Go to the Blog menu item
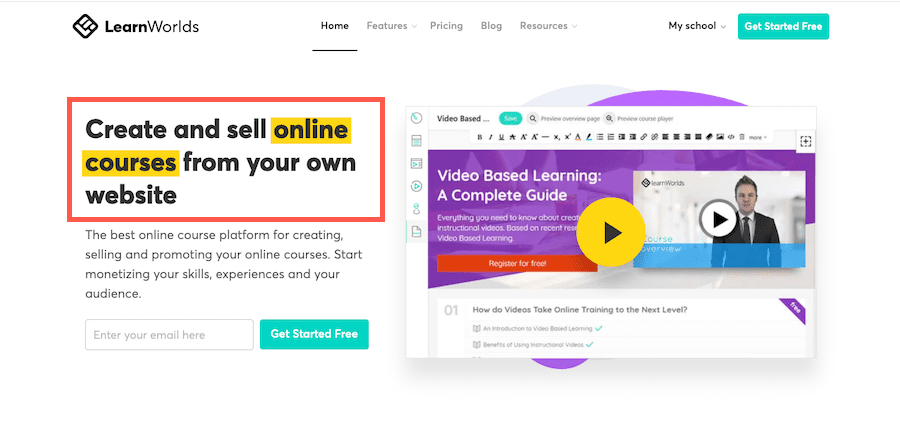Image resolution: width=900 pixels, height=424 pixels. [x=491, y=26]
